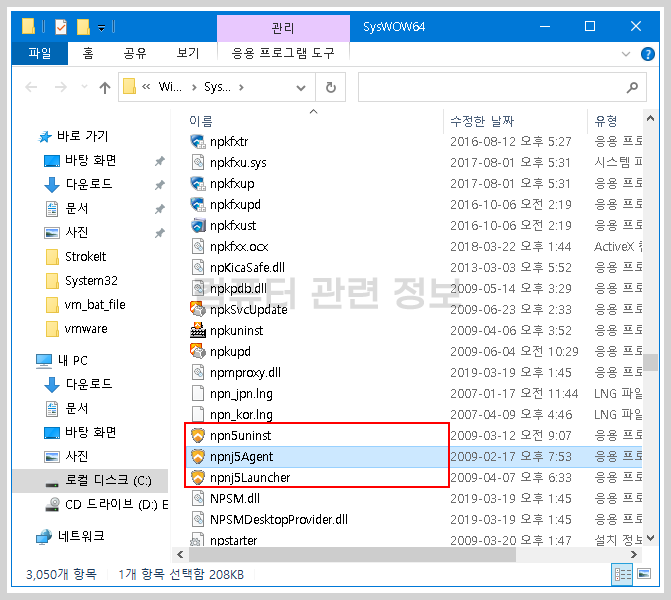This screenshot has width=671, height=600.
Task: Click the npkupd application icon
Action: 197,351
